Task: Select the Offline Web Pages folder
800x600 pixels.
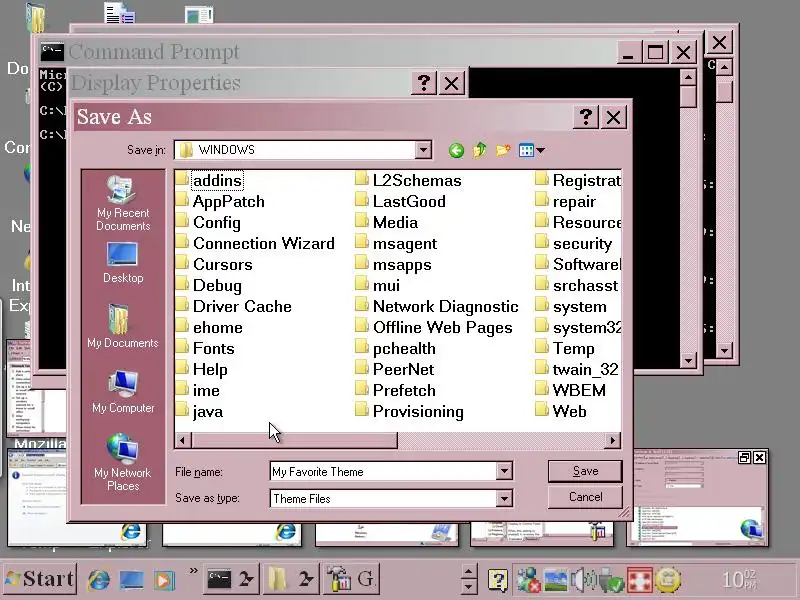Action: [434, 328]
